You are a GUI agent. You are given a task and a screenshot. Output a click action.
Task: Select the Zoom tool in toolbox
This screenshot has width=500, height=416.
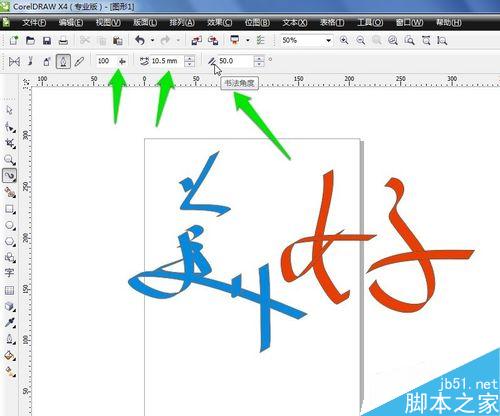10,160
